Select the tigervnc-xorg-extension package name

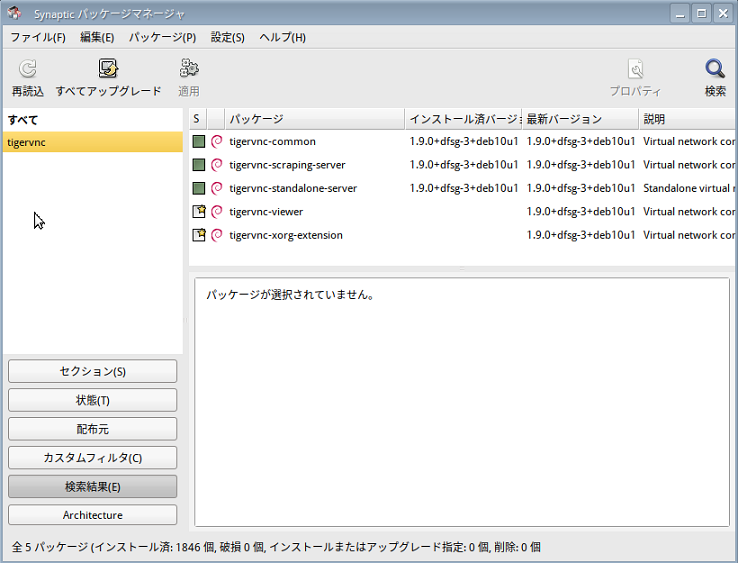286,235
